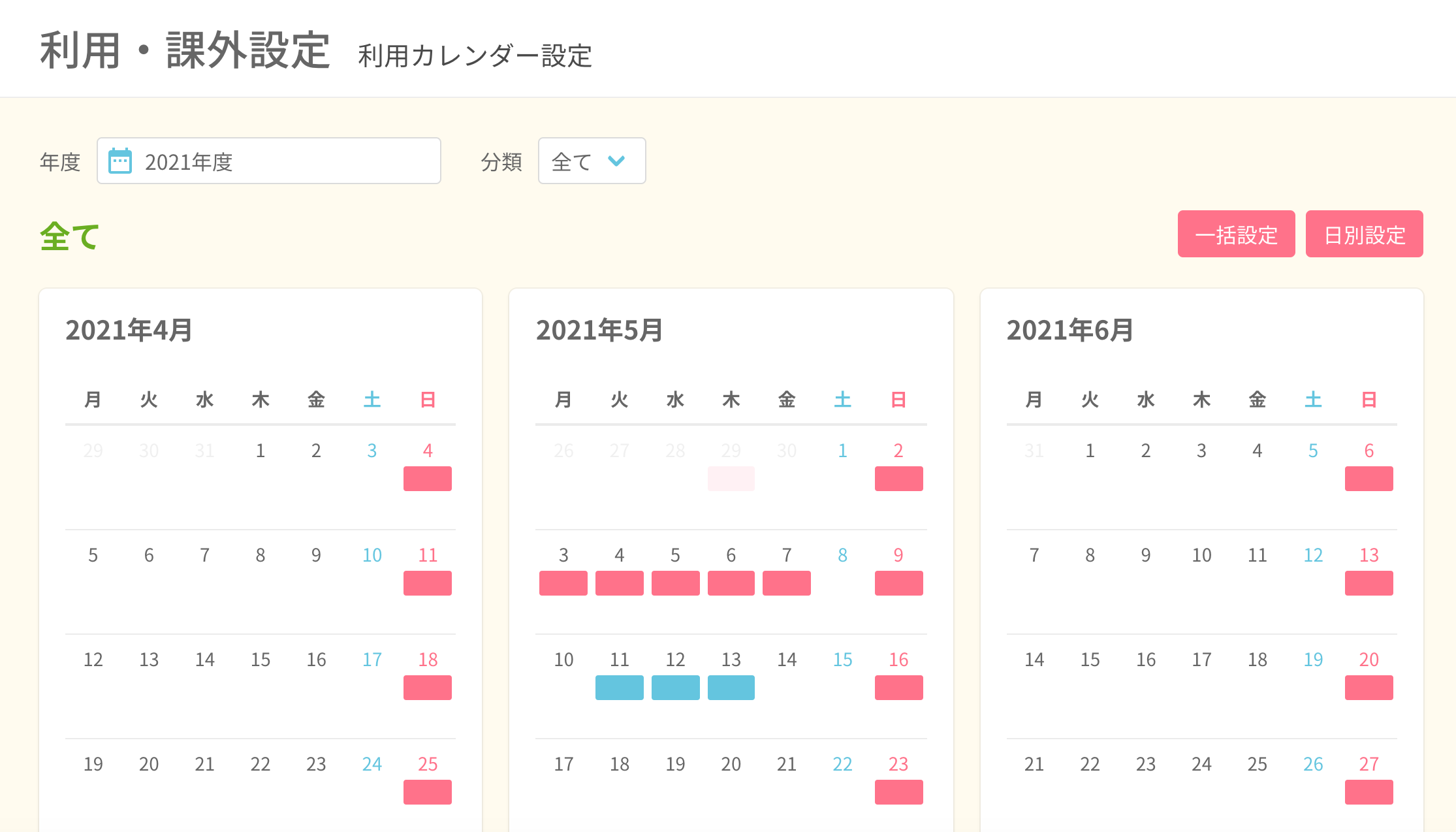Click date 15 in April 2021 calendar
The image size is (1456, 832).
(261, 660)
